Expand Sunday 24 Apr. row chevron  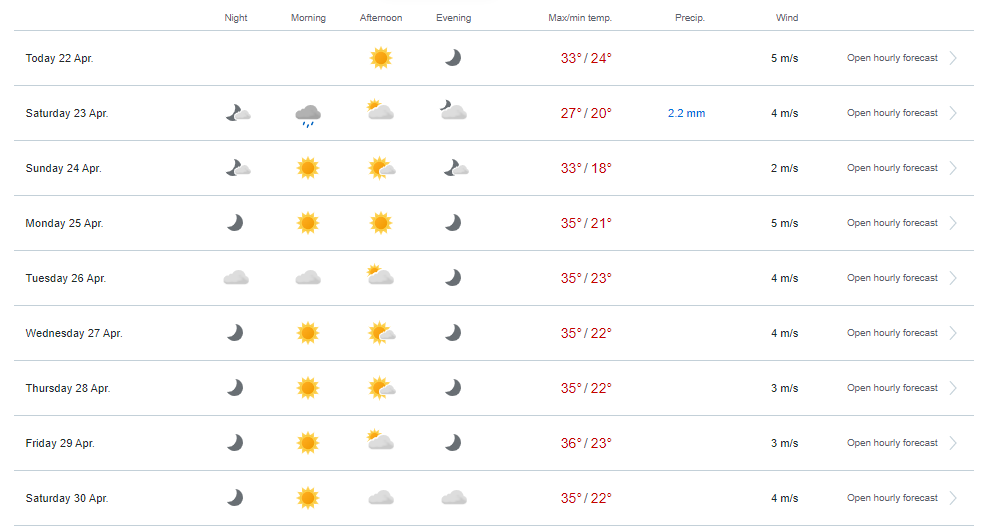(953, 168)
